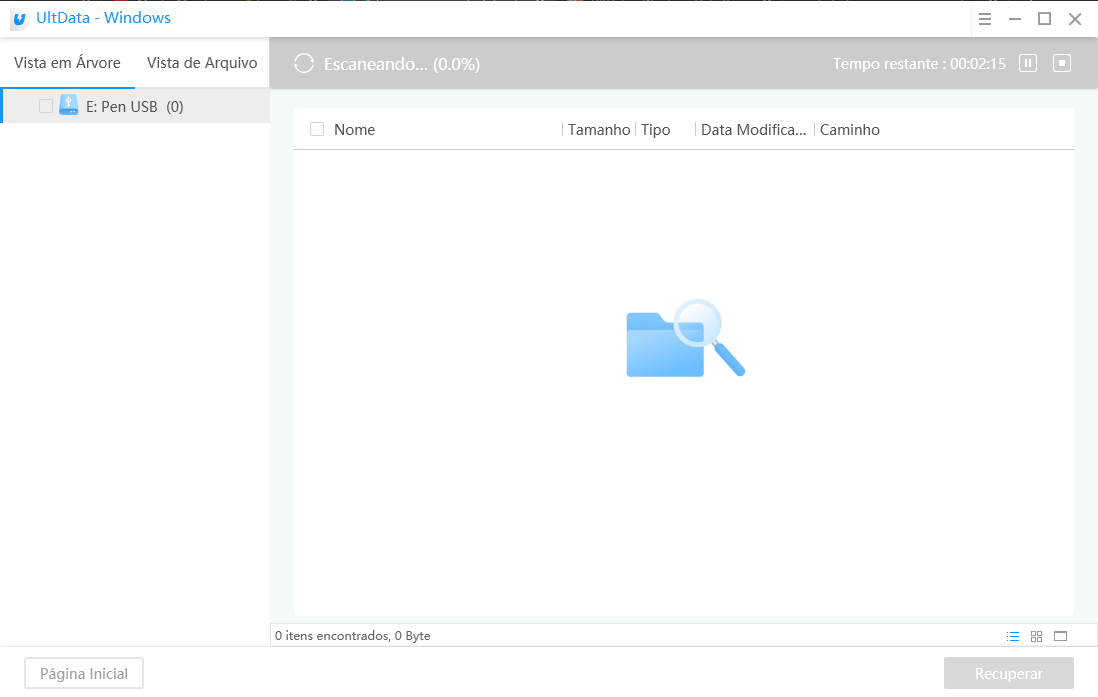Switch to list view layout
The height and width of the screenshot is (697, 1098).
click(1013, 636)
